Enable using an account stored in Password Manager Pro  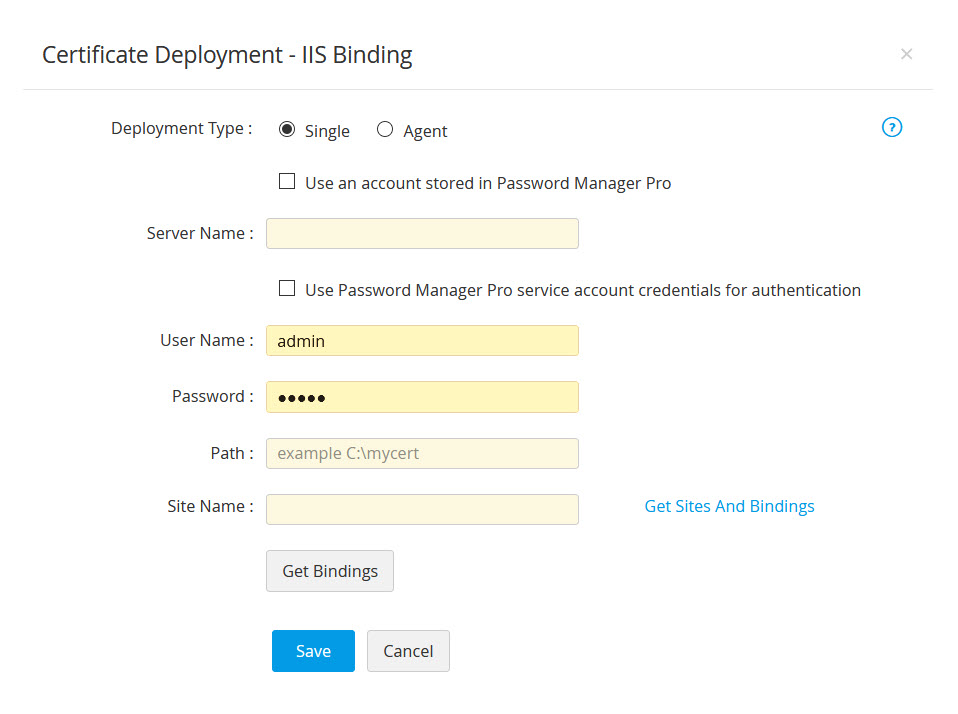287,181
